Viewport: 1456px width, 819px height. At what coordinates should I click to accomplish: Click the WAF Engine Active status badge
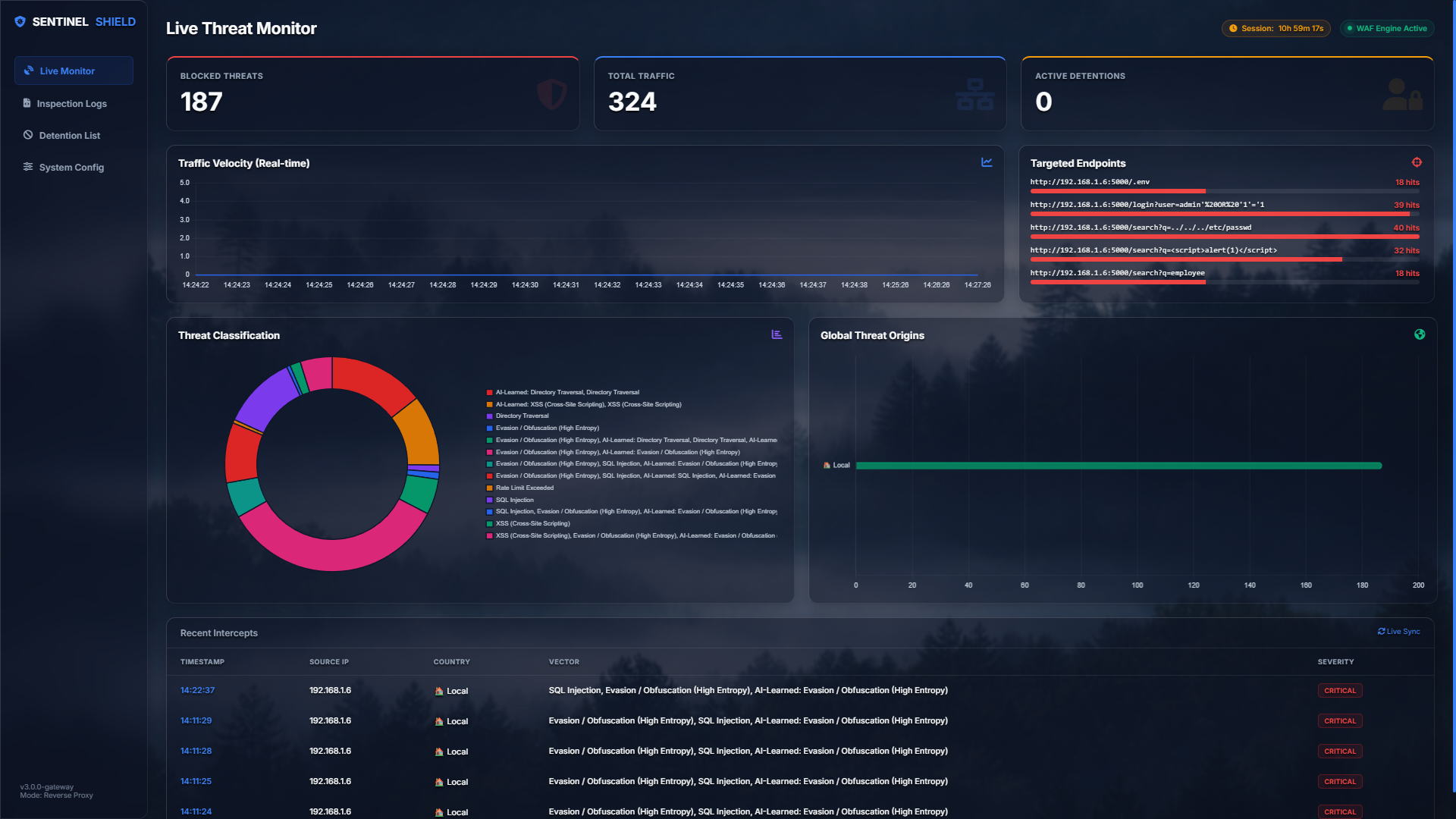[1387, 28]
